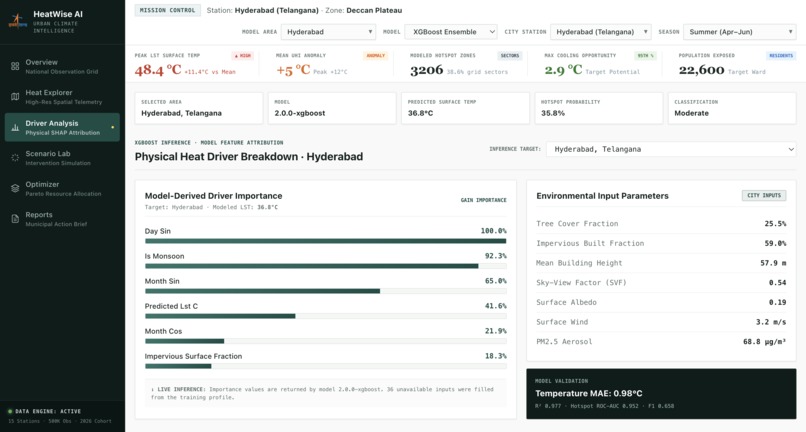Click the Physical Heat Driver Breakdown heading

tap(249, 157)
